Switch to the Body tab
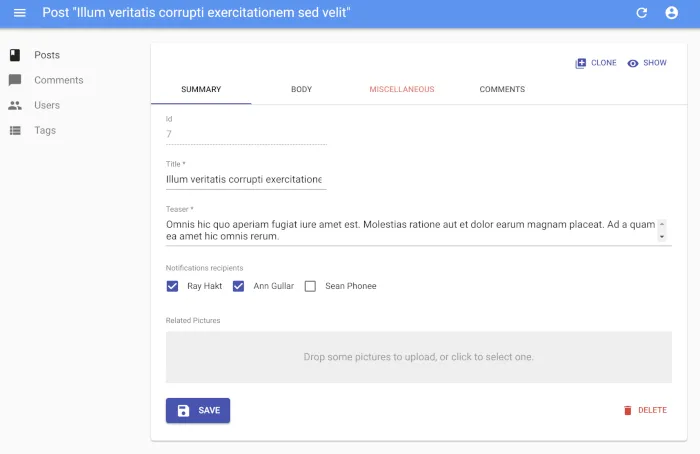Viewport: 700px width, 454px height. pos(301,89)
